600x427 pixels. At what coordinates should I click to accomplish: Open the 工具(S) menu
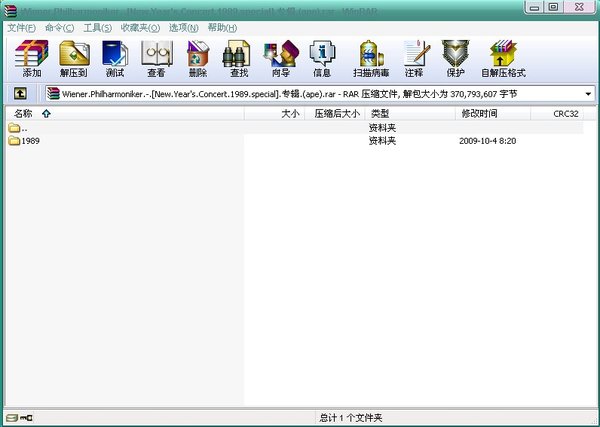click(x=98, y=28)
